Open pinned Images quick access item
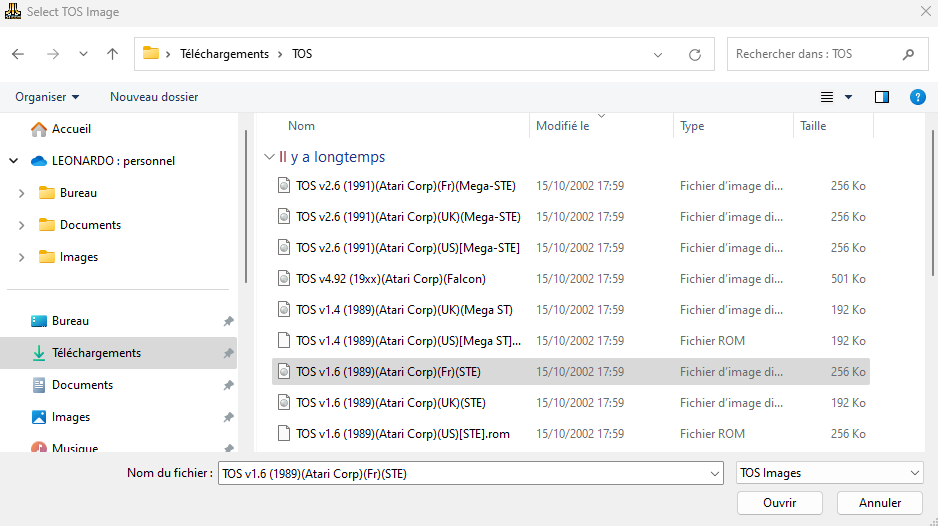 [71, 417]
